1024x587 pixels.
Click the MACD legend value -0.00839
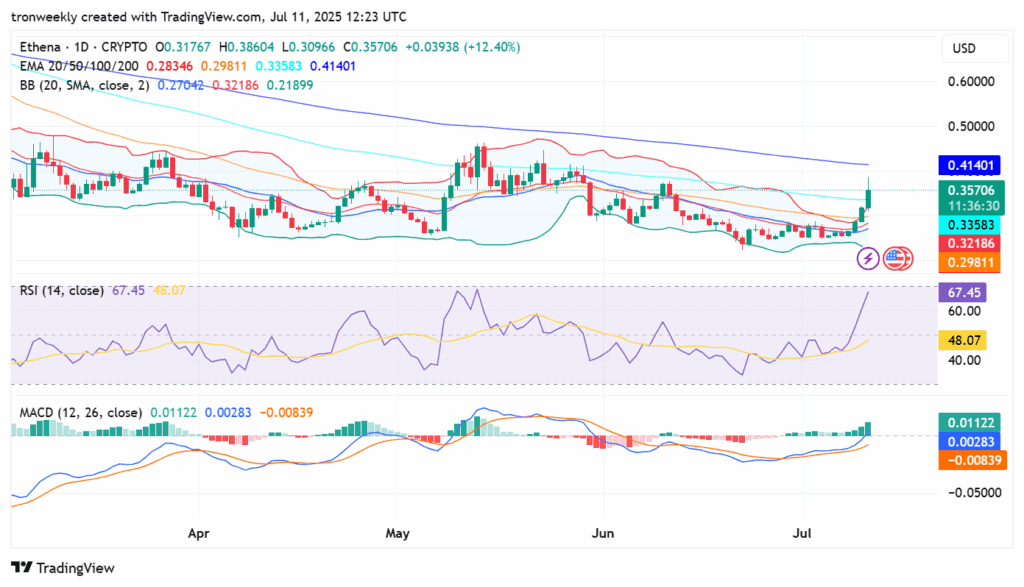pos(287,413)
